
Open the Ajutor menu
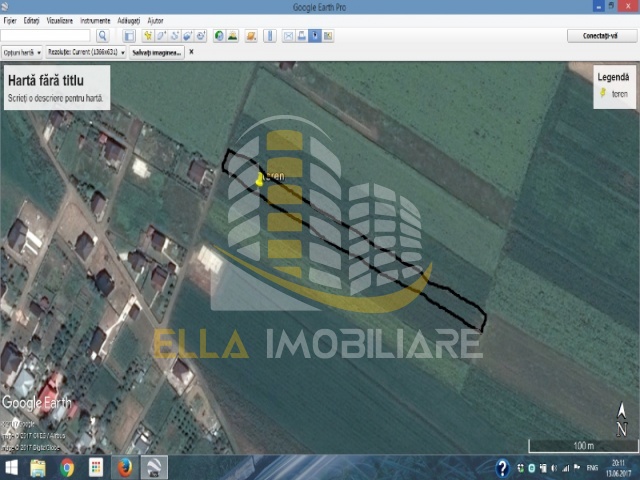click(156, 20)
